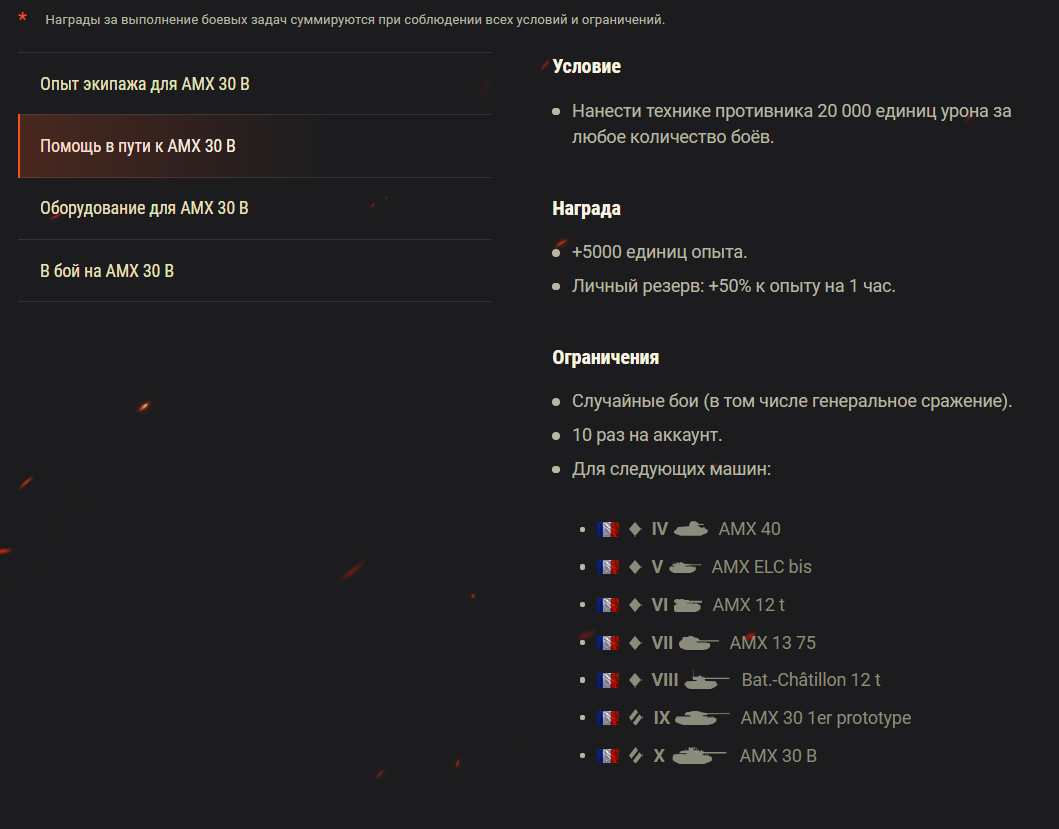Click the AMX ELC bis tank silhouette
The height and width of the screenshot is (829, 1059).
685,568
